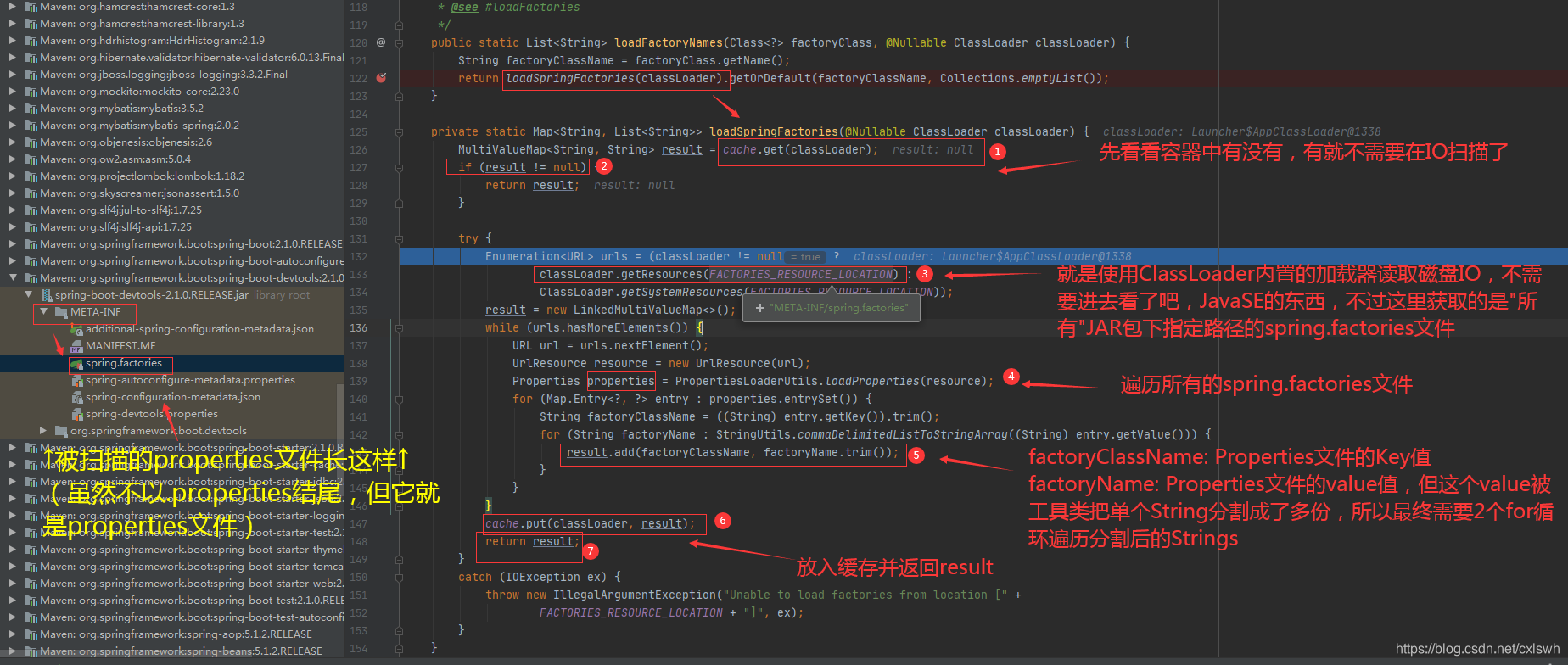Select Maven: org.projectlombok:lombok:1.18.2 row
Screen dimensions: 1568x665
point(172,176)
